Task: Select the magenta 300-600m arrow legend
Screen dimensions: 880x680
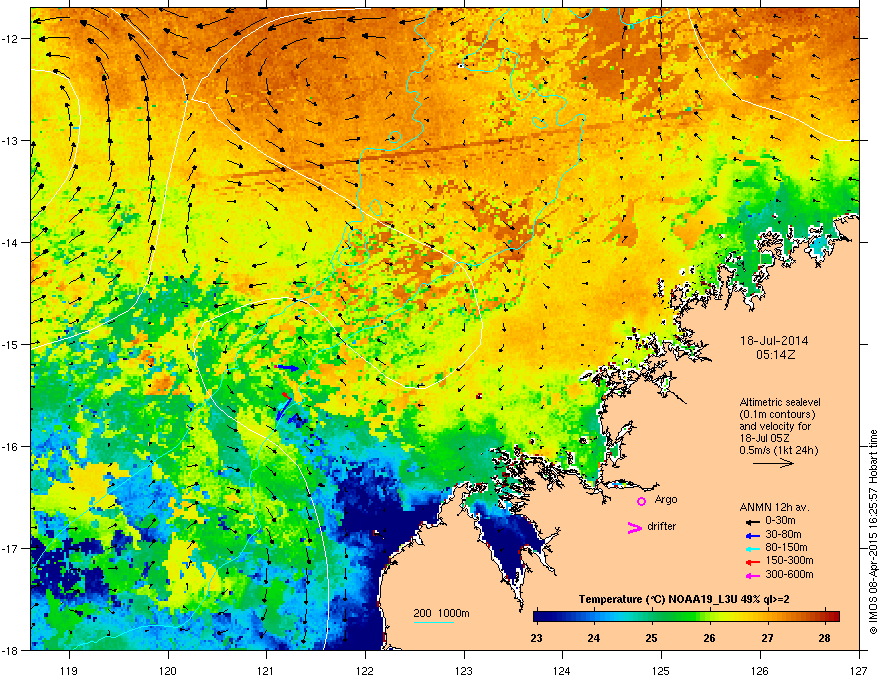Action: tap(751, 575)
